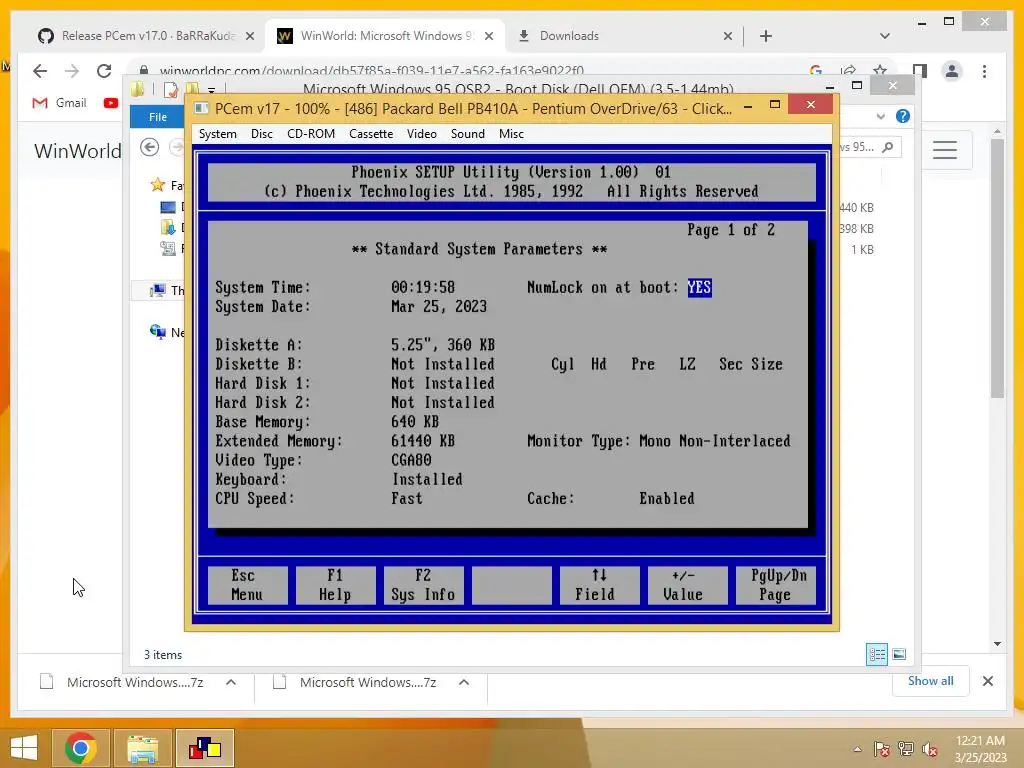
Task: Open the System menu in PCem
Action: click(217, 134)
